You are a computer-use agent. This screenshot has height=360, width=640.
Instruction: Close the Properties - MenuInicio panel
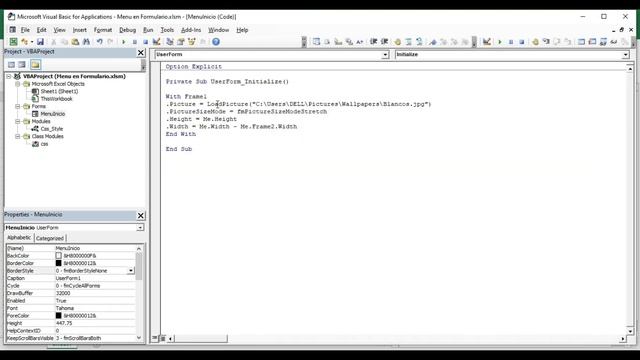[x=141, y=216]
